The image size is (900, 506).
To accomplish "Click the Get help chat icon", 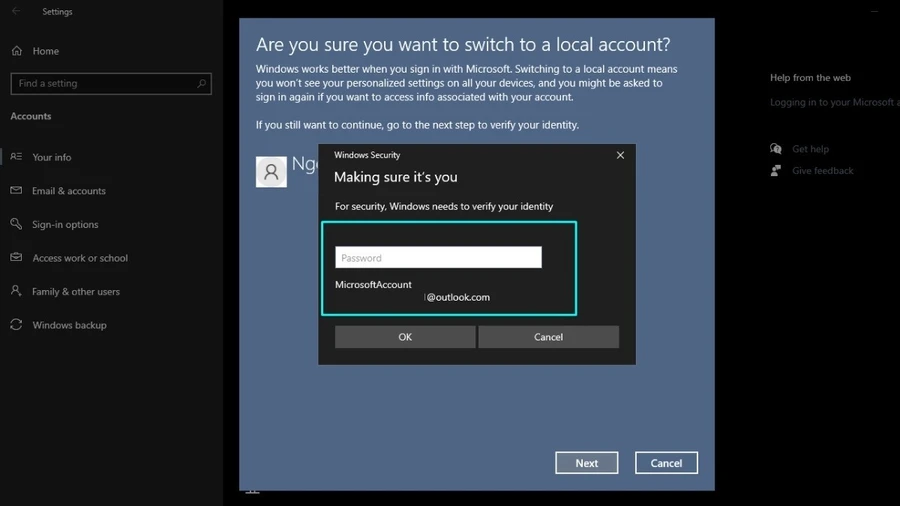I will [x=776, y=149].
